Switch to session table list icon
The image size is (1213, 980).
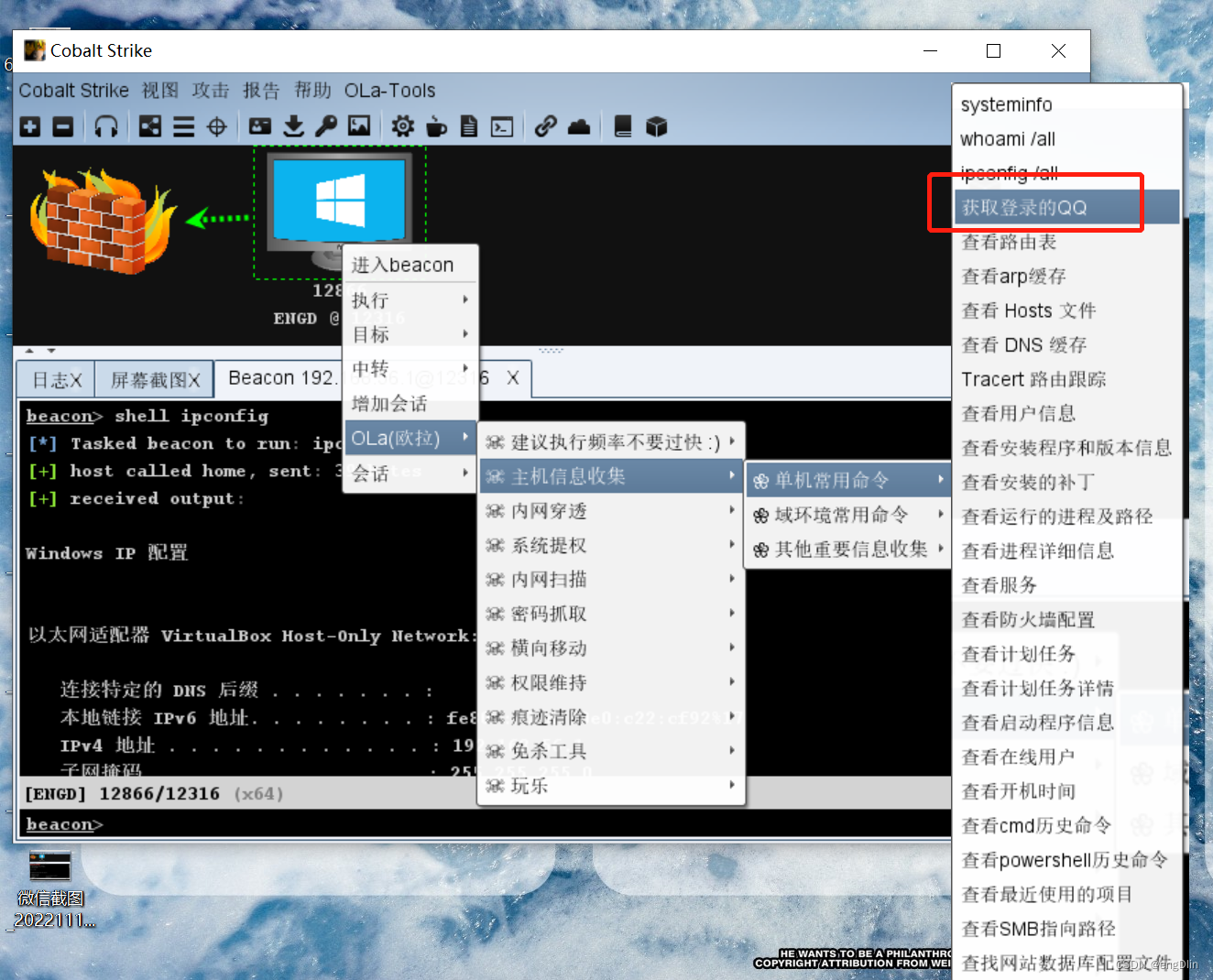tap(184, 126)
